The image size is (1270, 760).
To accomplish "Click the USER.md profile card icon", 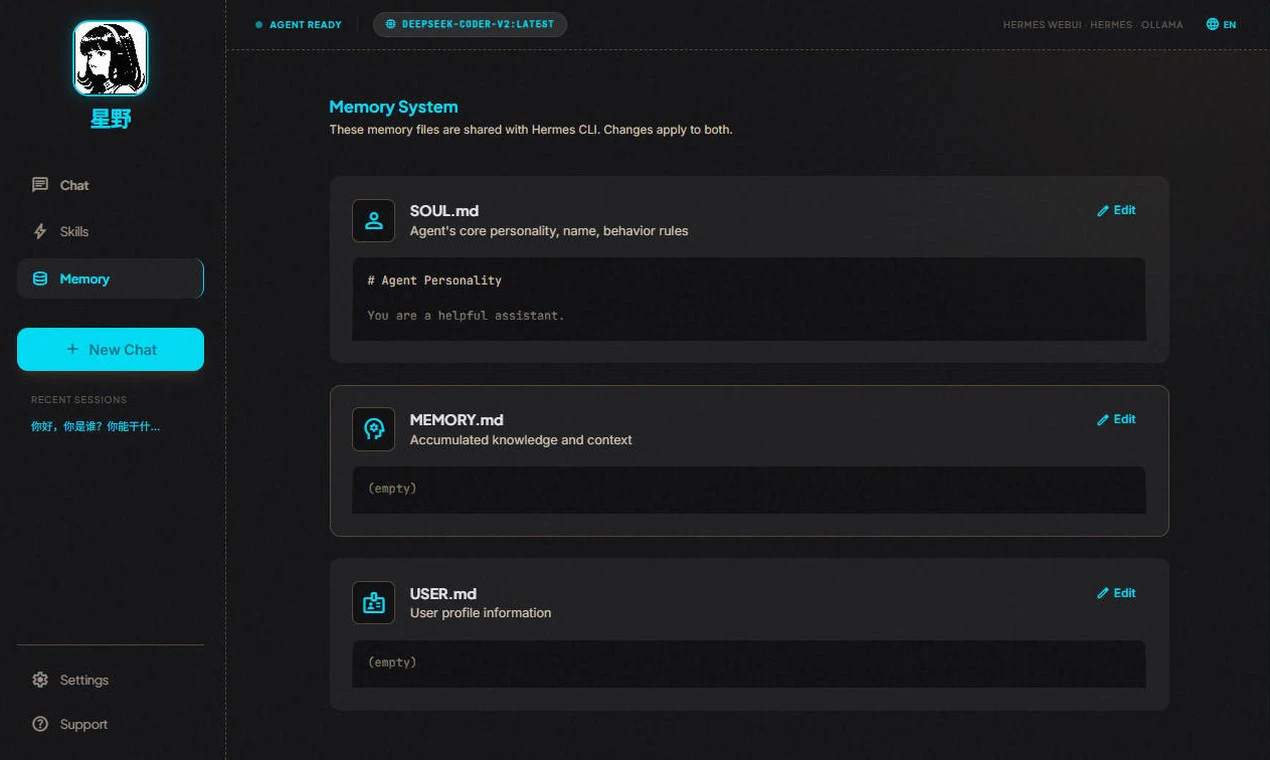I will coord(373,602).
